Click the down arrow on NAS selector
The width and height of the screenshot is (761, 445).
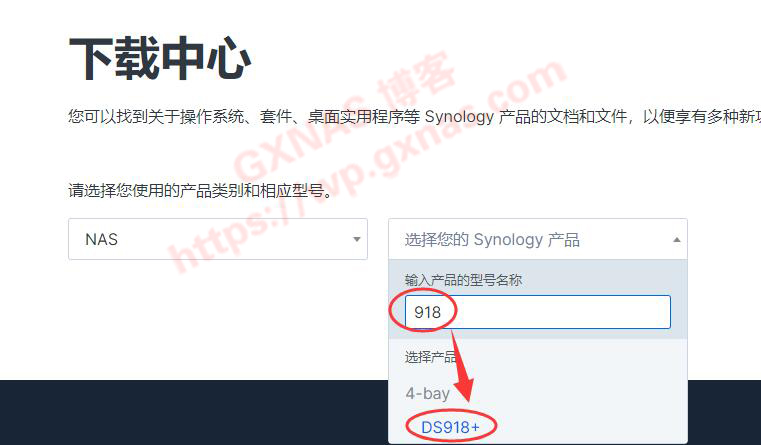pos(357,239)
